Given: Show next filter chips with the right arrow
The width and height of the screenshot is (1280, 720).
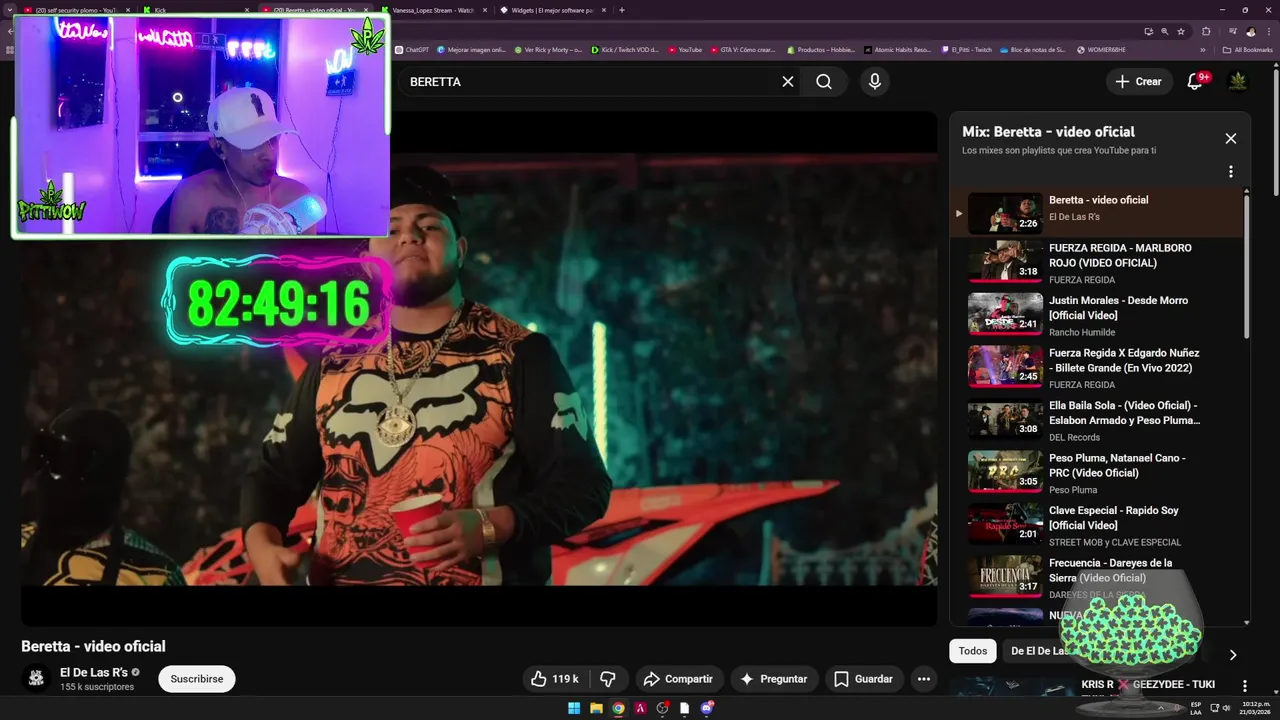Looking at the screenshot, I should [x=1233, y=655].
